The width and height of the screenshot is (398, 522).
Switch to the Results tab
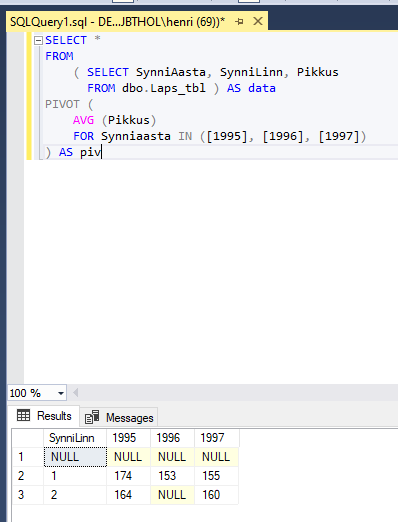coord(44,416)
